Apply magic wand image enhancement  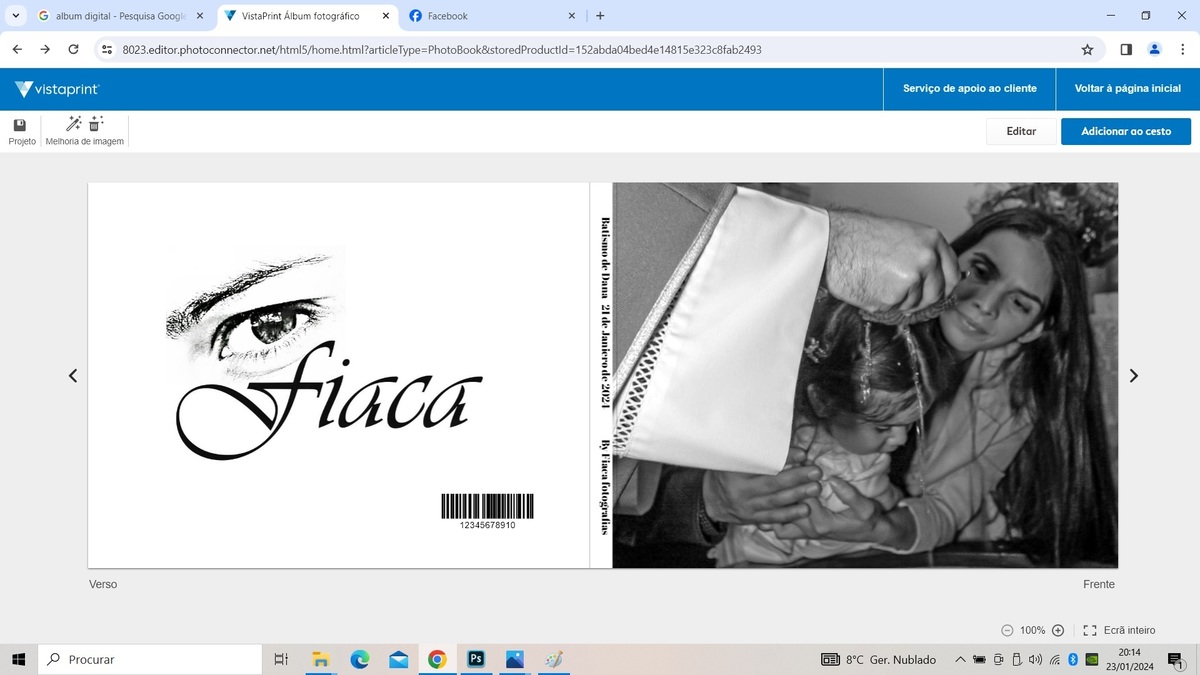(x=73, y=124)
